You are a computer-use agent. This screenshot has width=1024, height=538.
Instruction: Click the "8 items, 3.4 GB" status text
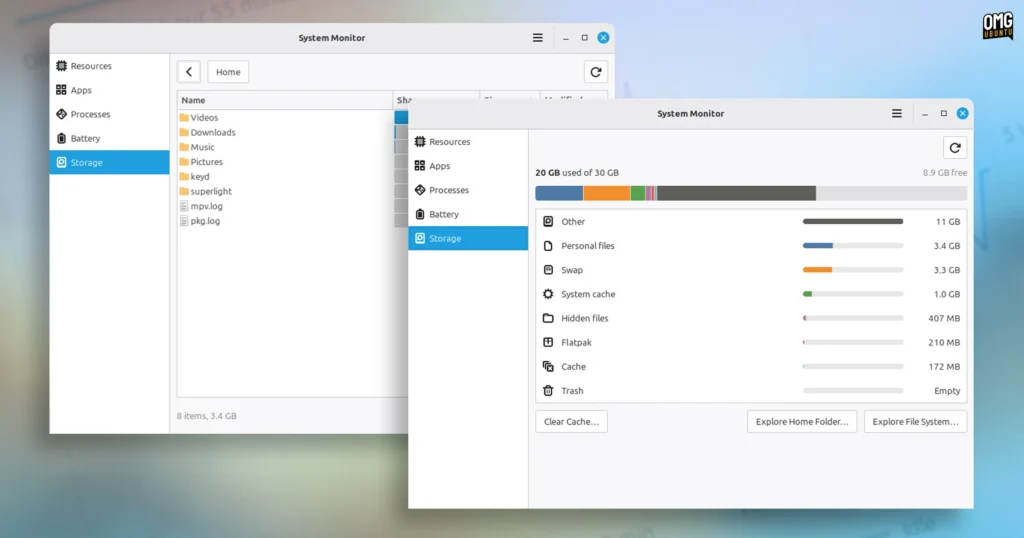tap(206, 416)
